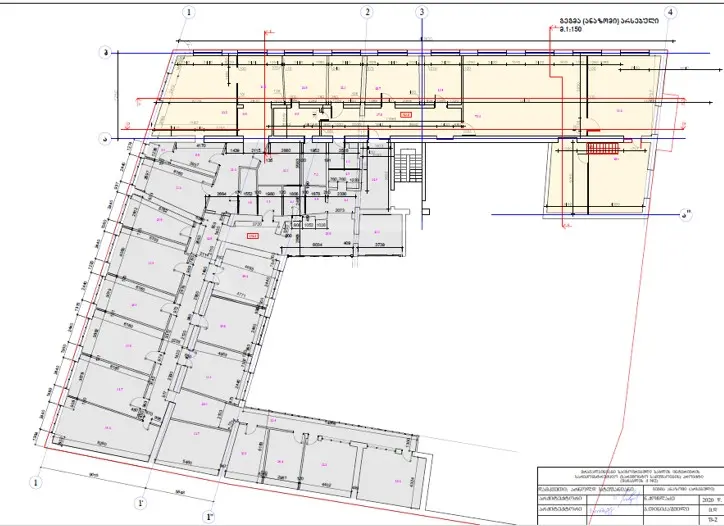Image resolution: width=724 pixels, height=526 pixels.
Task: Select the left axis bubble labeled ბ
Action: [x=106, y=53]
